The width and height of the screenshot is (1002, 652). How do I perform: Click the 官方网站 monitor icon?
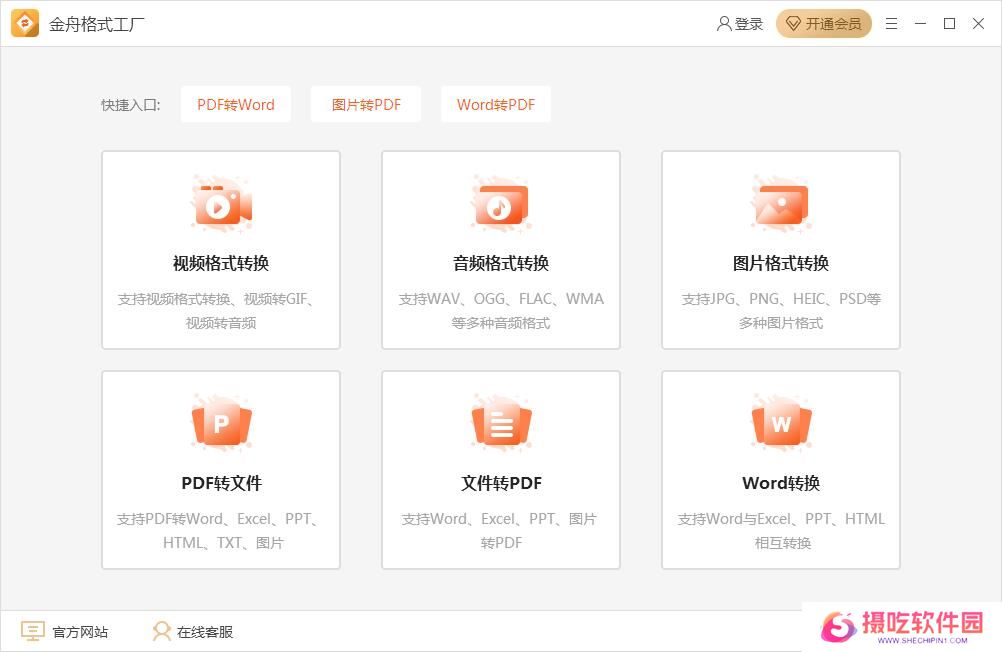(x=33, y=632)
